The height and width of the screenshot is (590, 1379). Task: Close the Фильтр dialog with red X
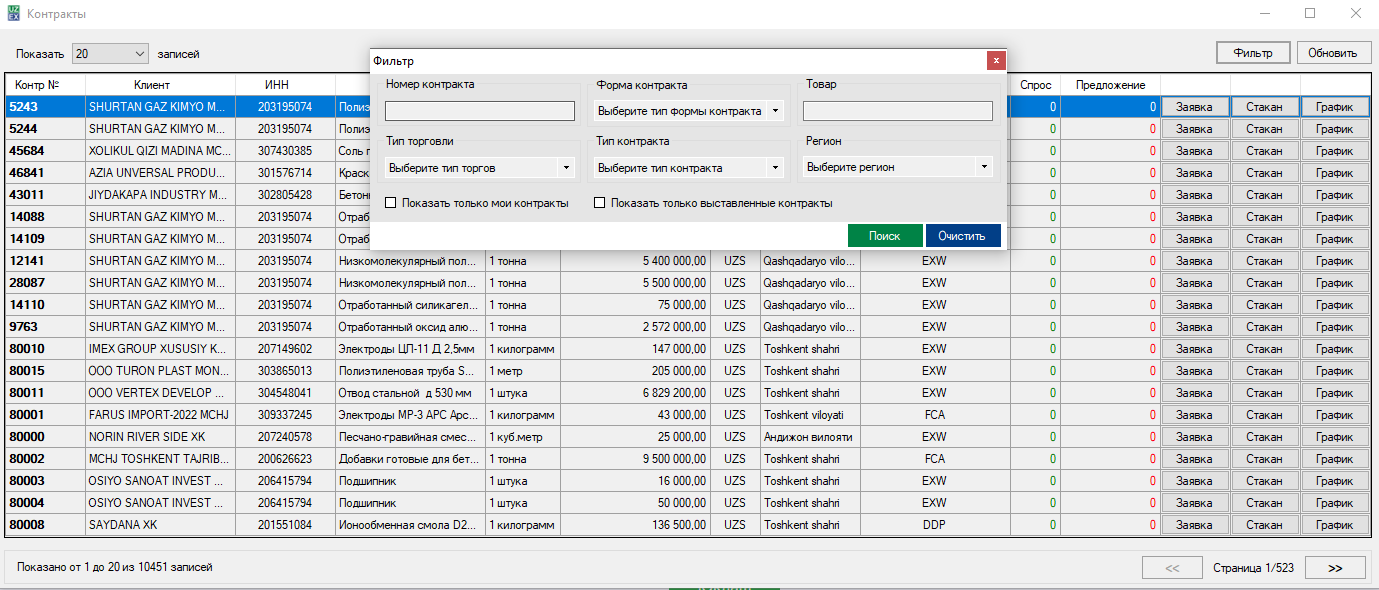tap(995, 60)
